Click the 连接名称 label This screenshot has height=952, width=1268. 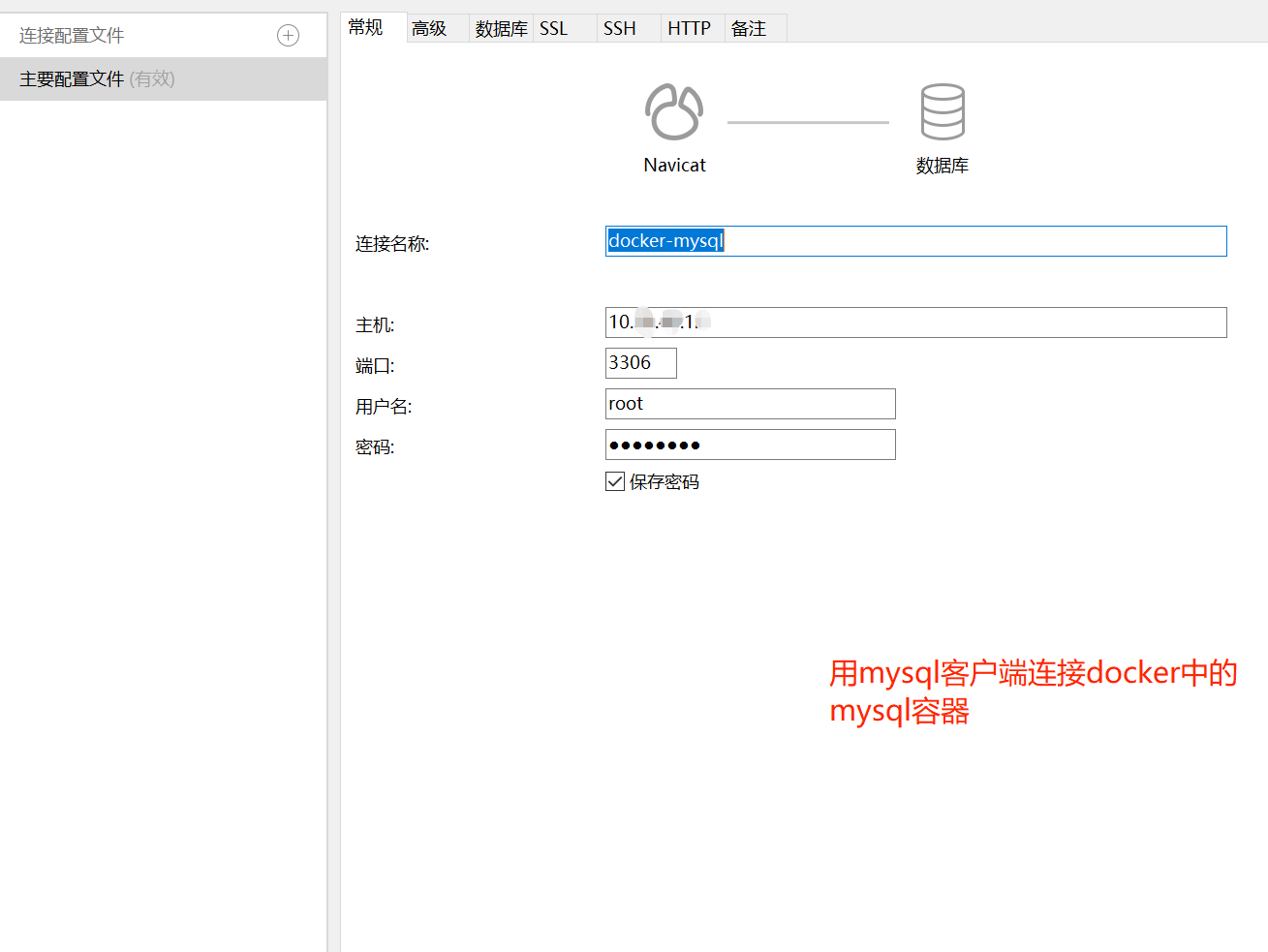click(392, 244)
